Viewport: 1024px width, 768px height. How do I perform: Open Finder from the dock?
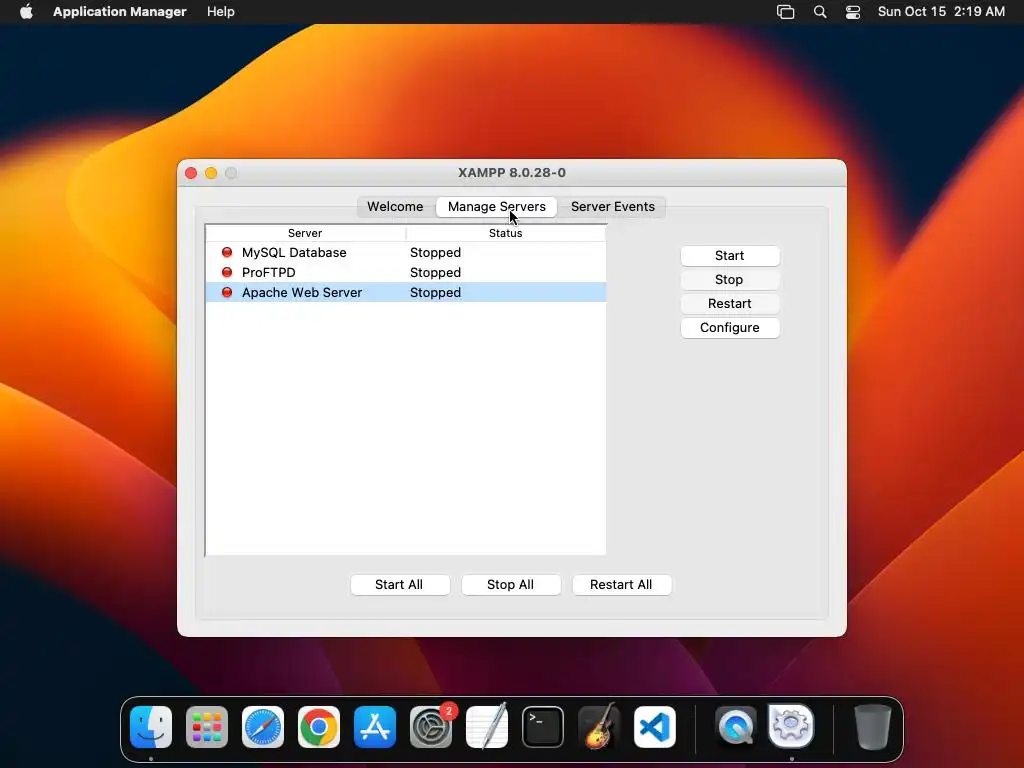click(x=151, y=727)
